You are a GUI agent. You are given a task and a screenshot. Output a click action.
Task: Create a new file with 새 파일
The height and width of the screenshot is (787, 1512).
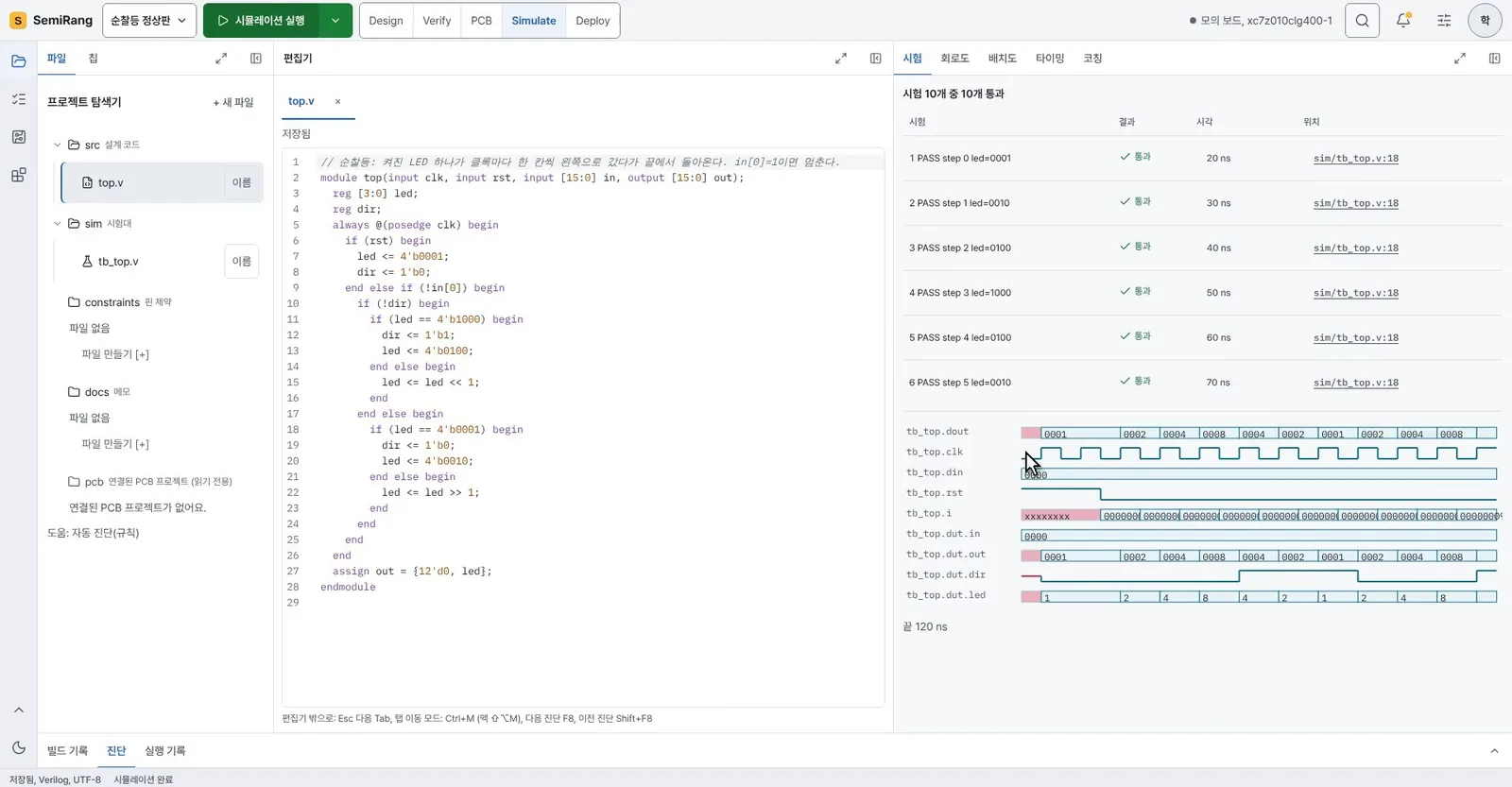click(x=233, y=102)
